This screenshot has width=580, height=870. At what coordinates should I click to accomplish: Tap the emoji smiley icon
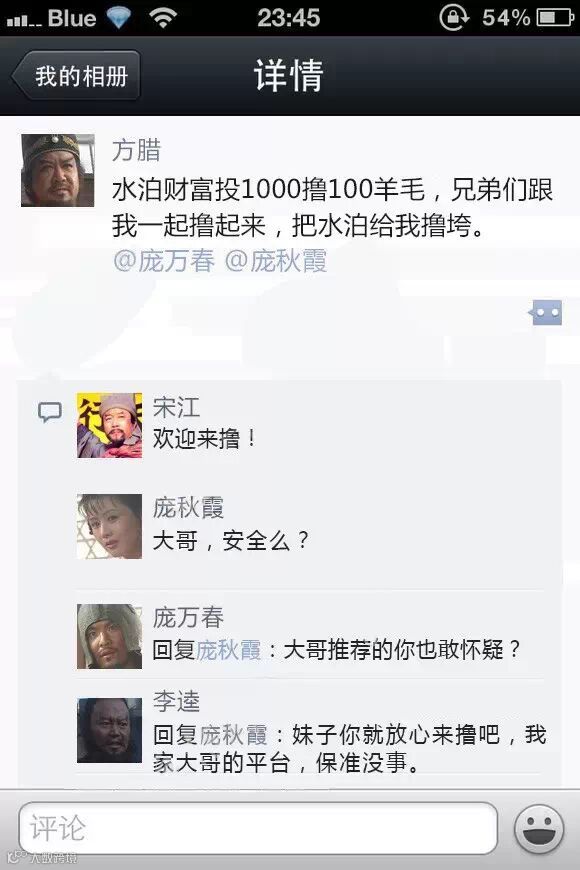point(539,829)
